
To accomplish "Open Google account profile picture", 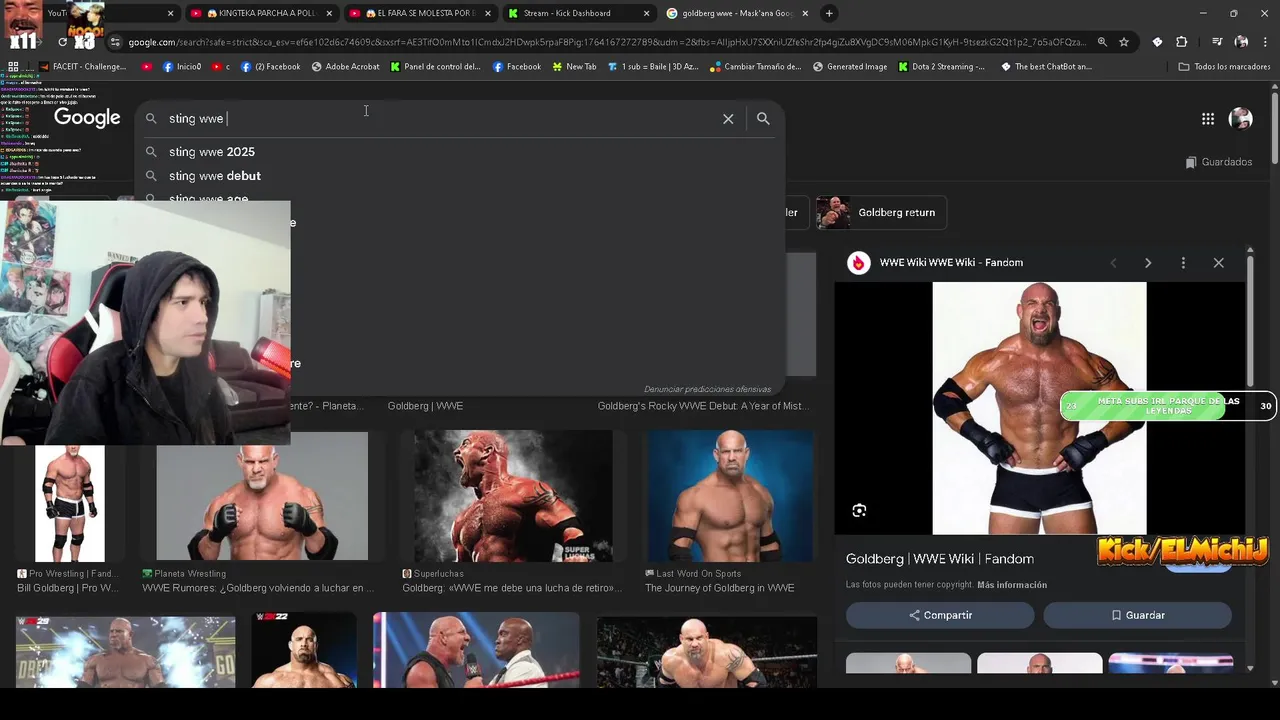I will point(1241,118).
